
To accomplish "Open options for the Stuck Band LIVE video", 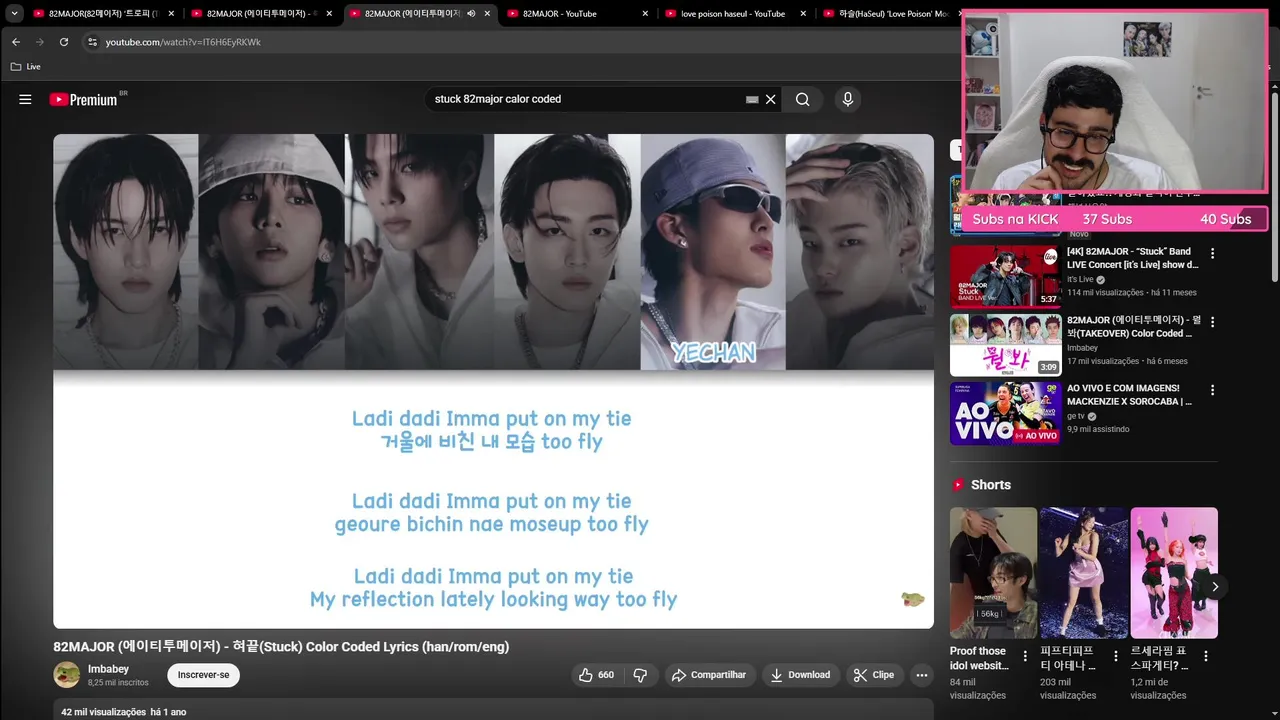I will (x=1212, y=254).
